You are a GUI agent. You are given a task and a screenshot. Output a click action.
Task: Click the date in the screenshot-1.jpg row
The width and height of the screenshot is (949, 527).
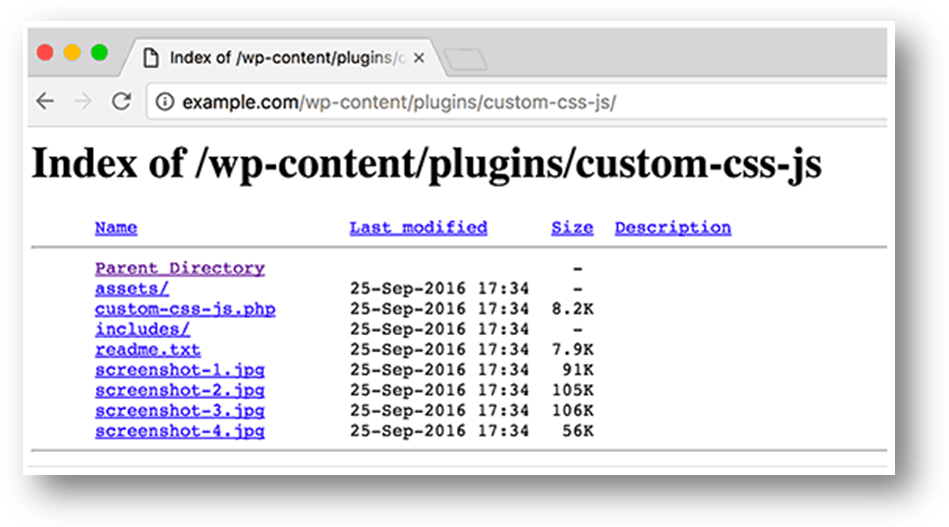tap(439, 370)
